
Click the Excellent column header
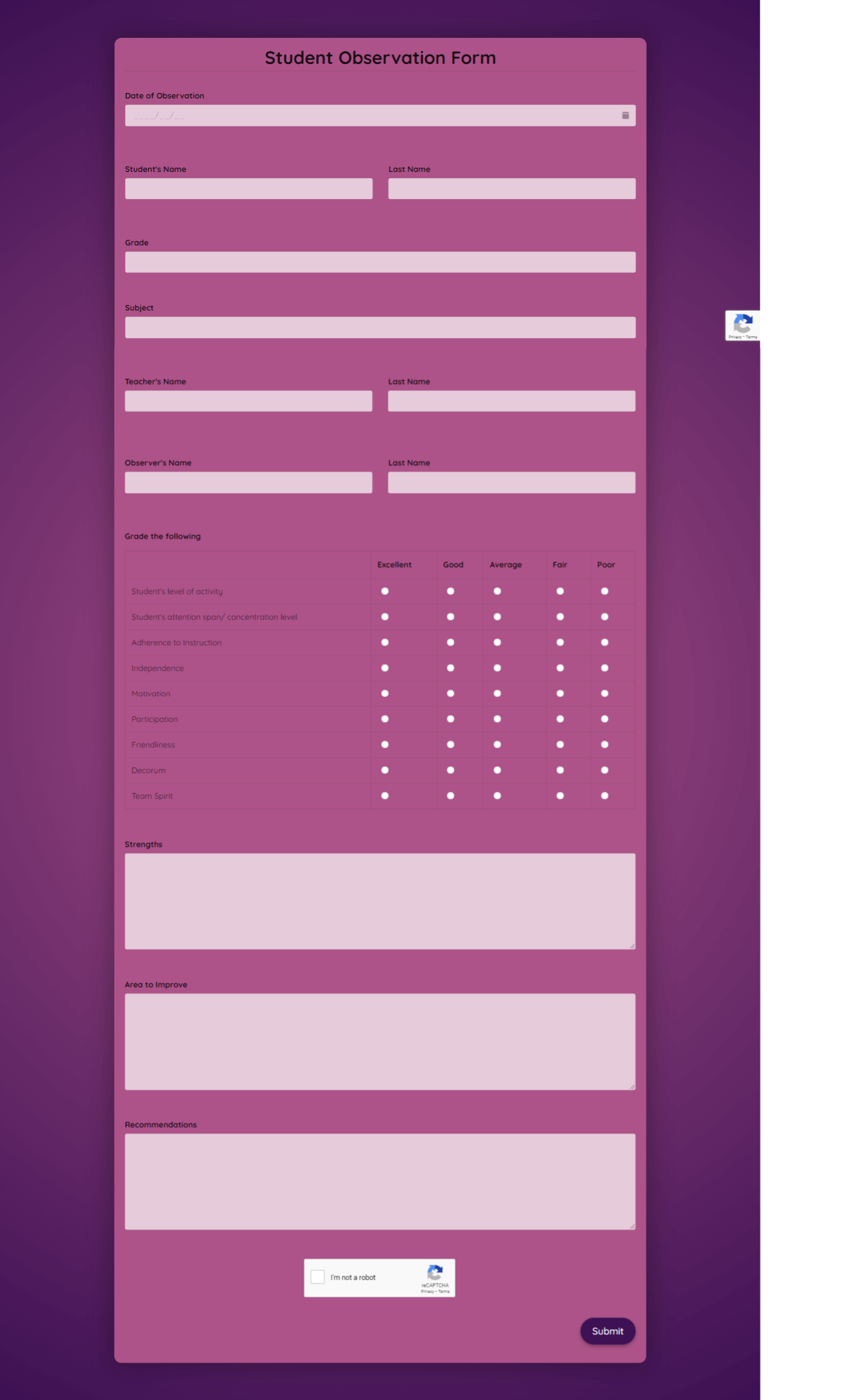[394, 565]
